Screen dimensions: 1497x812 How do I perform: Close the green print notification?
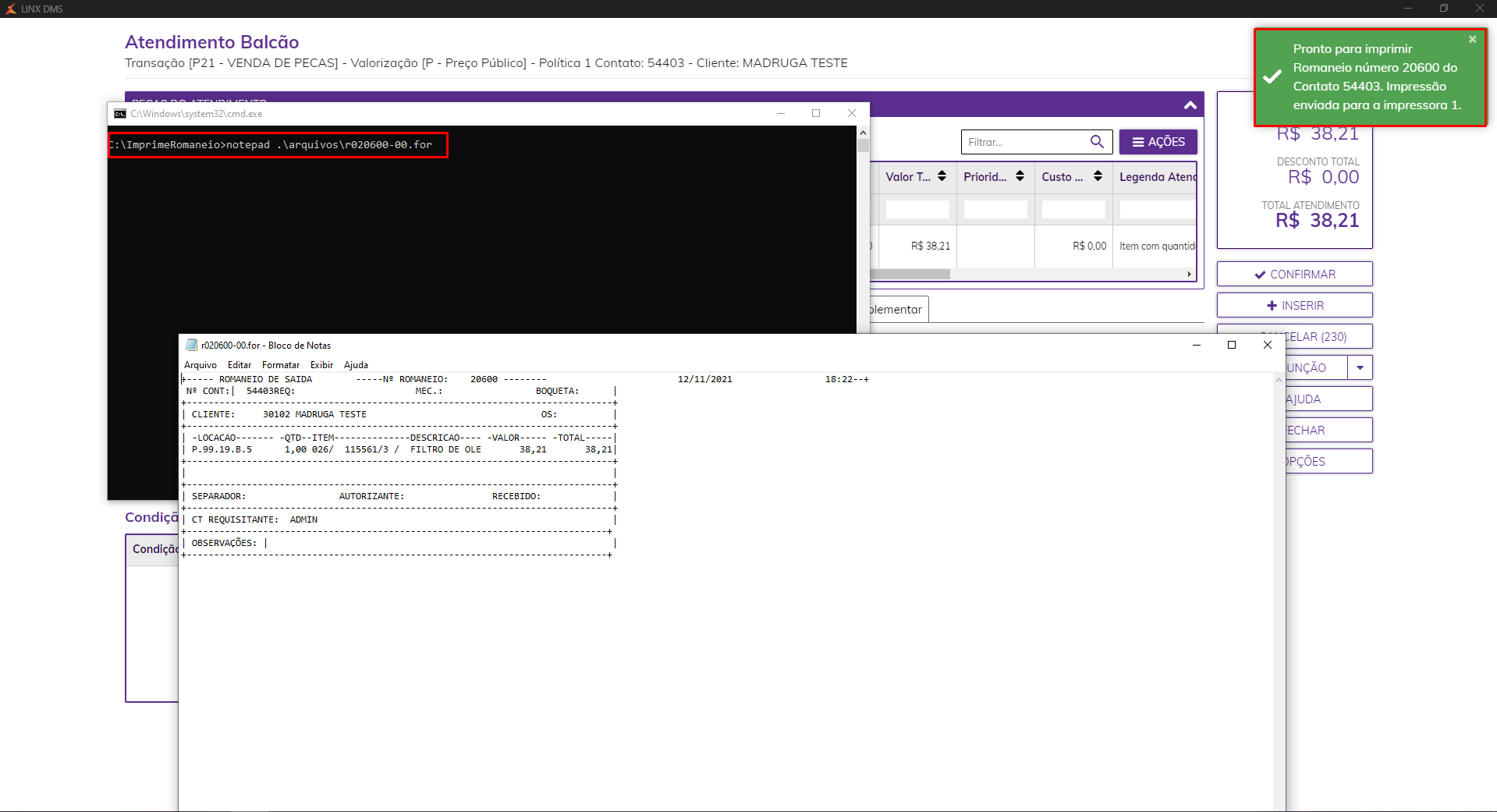pyautogui.click(x=1472, y=40)
